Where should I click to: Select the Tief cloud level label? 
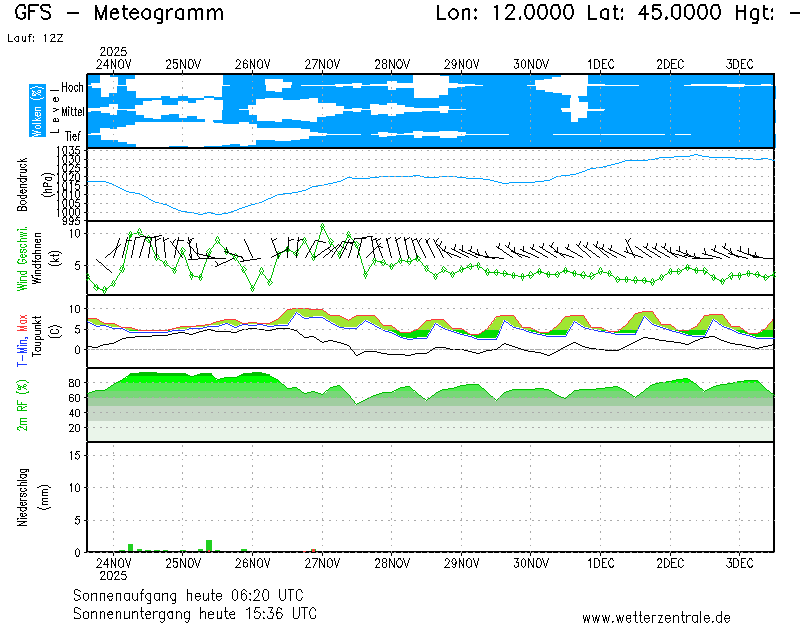[x=72, y=135]
